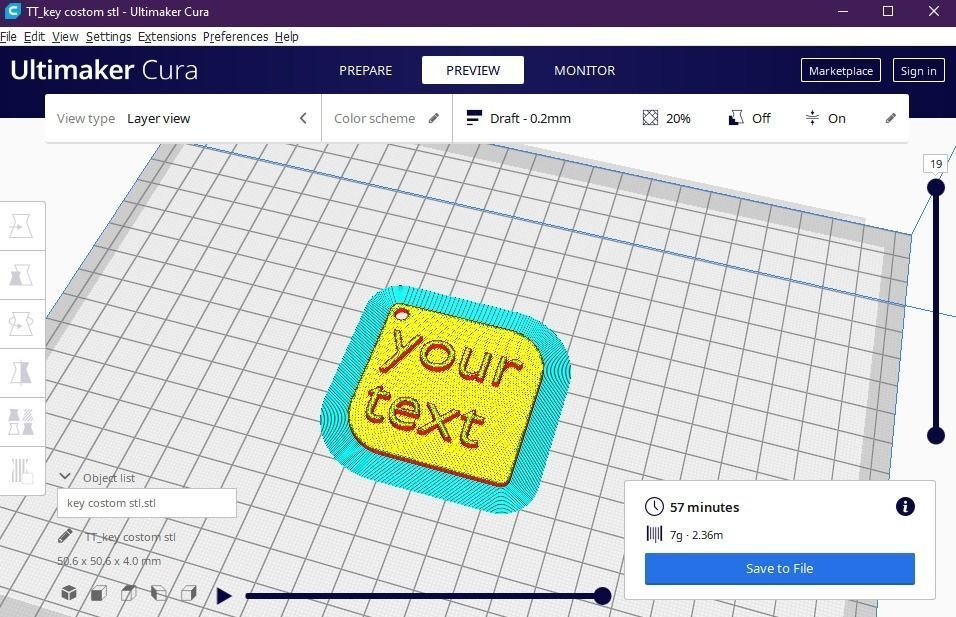Click the Object list label

click(x=109, y=478)
